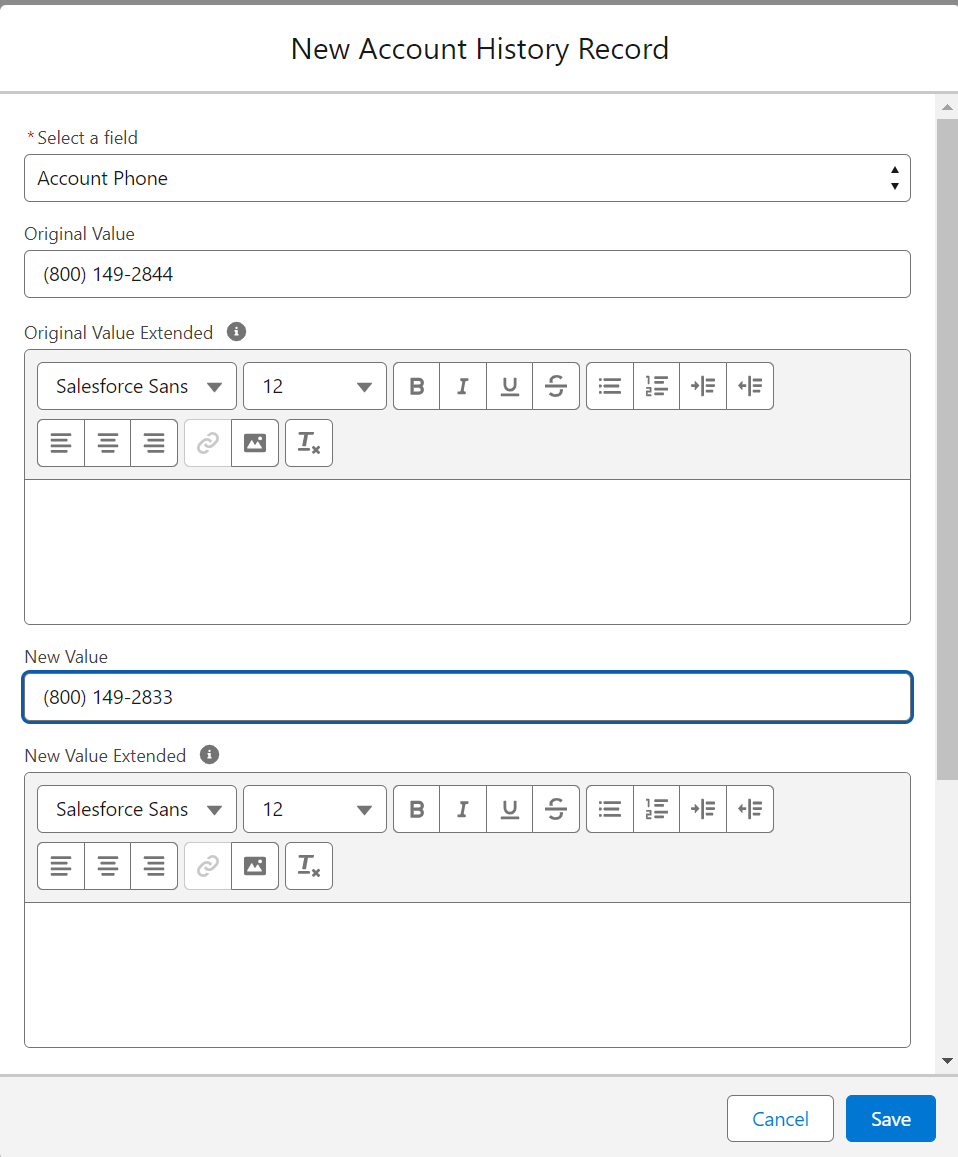Viewport: 958px width, 1157px height.
Task: Remove formatting in New Value Extended editor
Action: [x=309, y=866]
